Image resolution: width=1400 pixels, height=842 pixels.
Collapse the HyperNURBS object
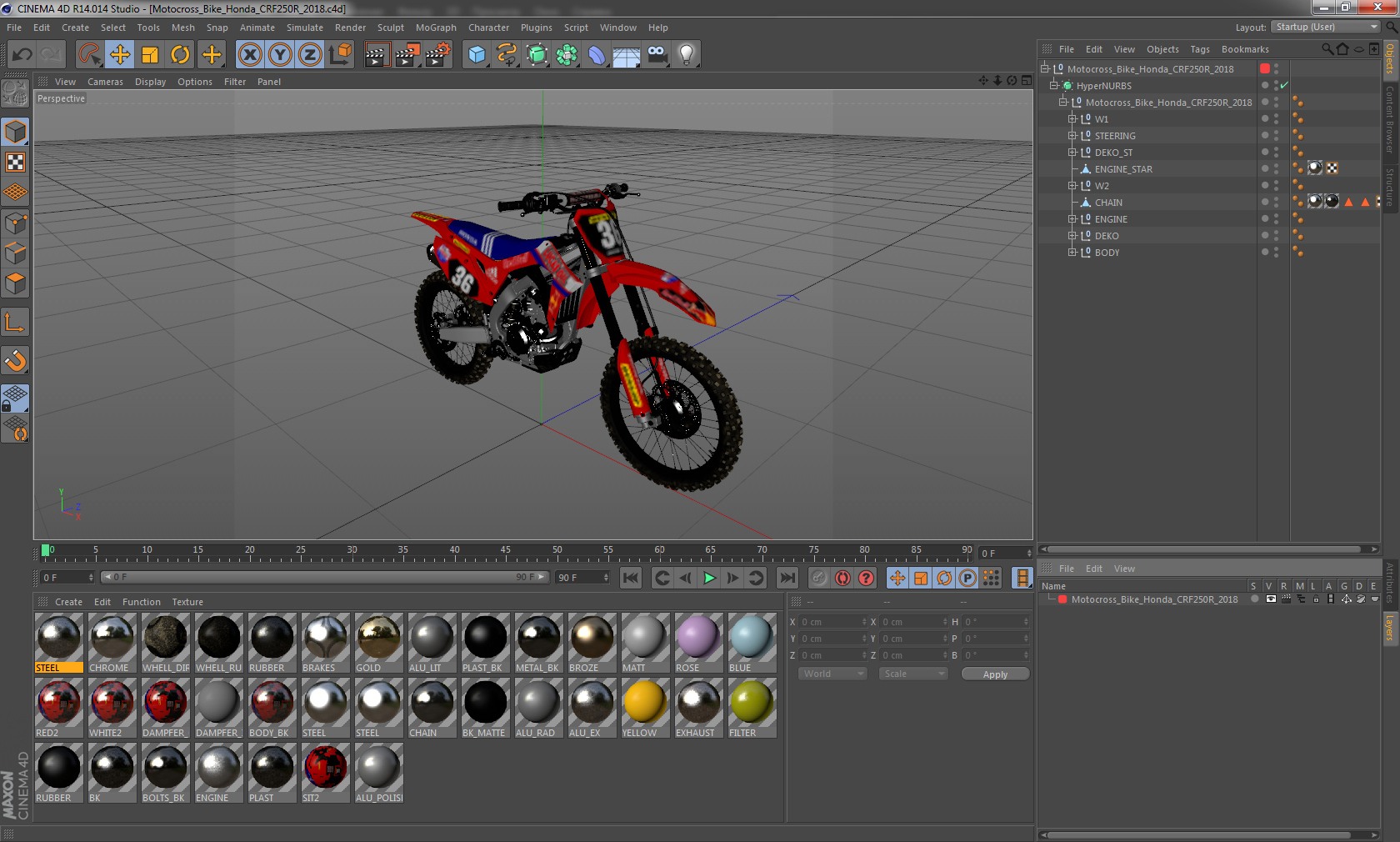(1054, 86)
